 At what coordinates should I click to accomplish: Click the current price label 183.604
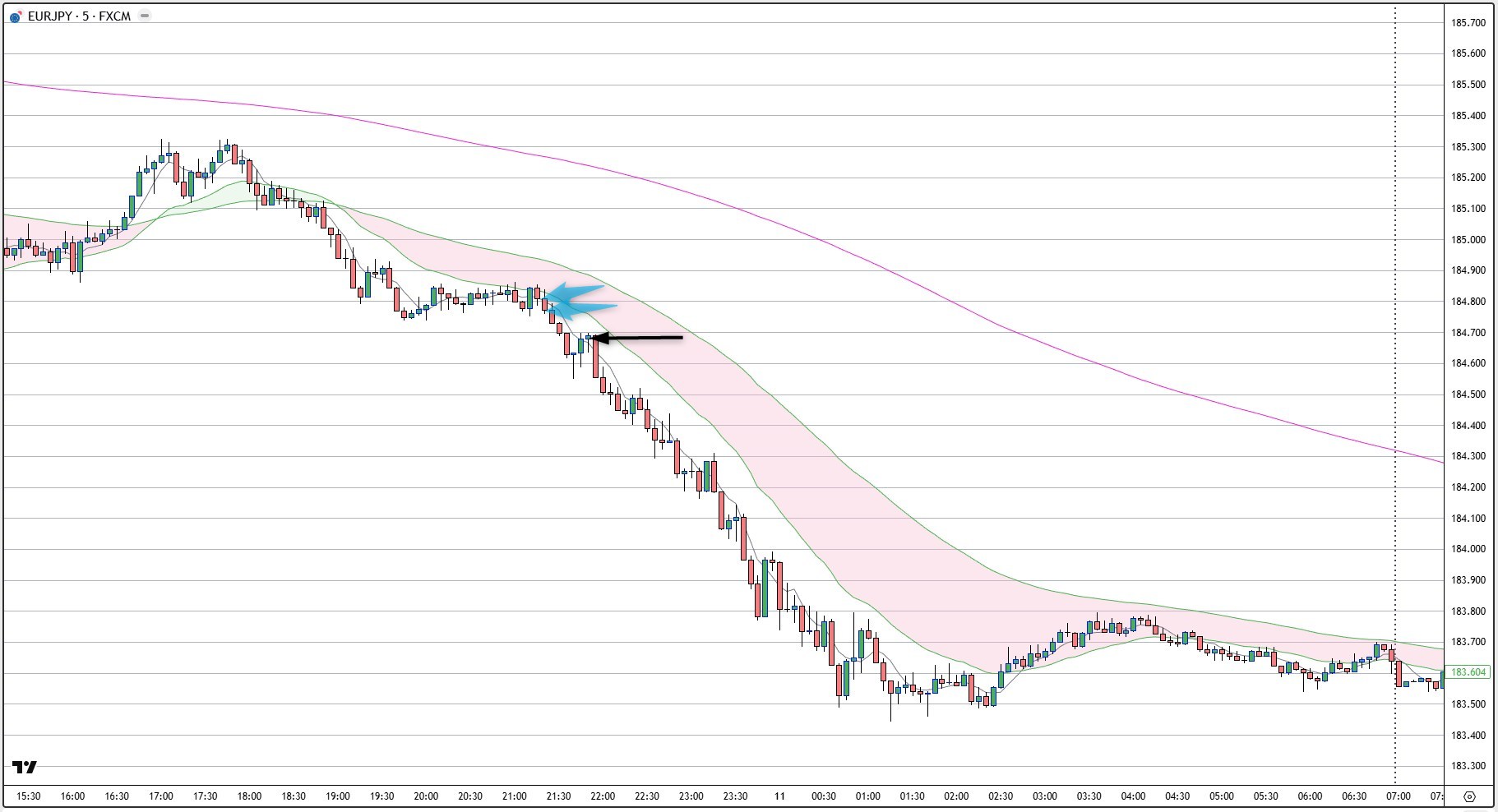tap(1468, 671)
